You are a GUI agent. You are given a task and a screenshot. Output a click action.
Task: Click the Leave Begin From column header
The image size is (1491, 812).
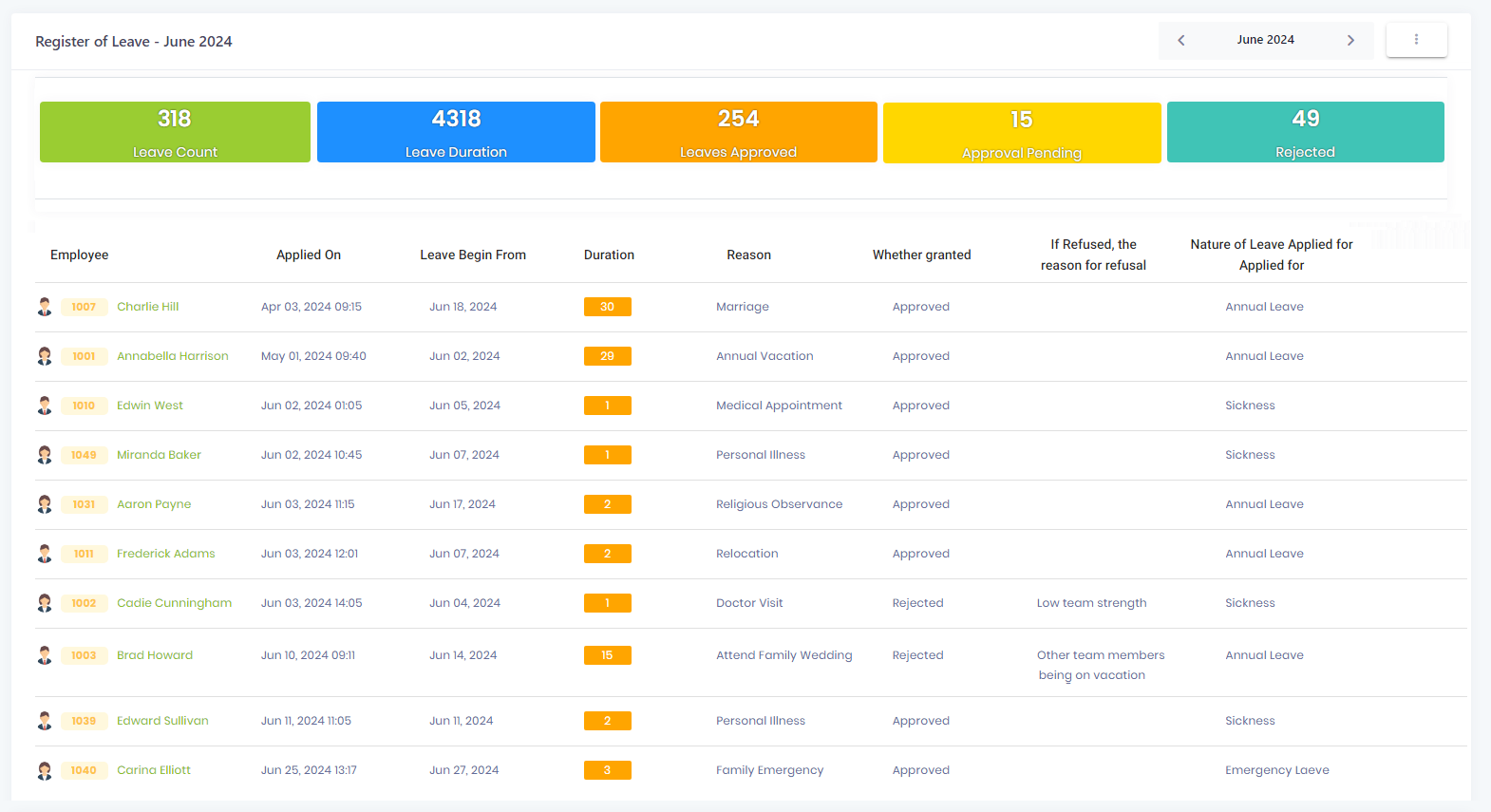[473, 255]
